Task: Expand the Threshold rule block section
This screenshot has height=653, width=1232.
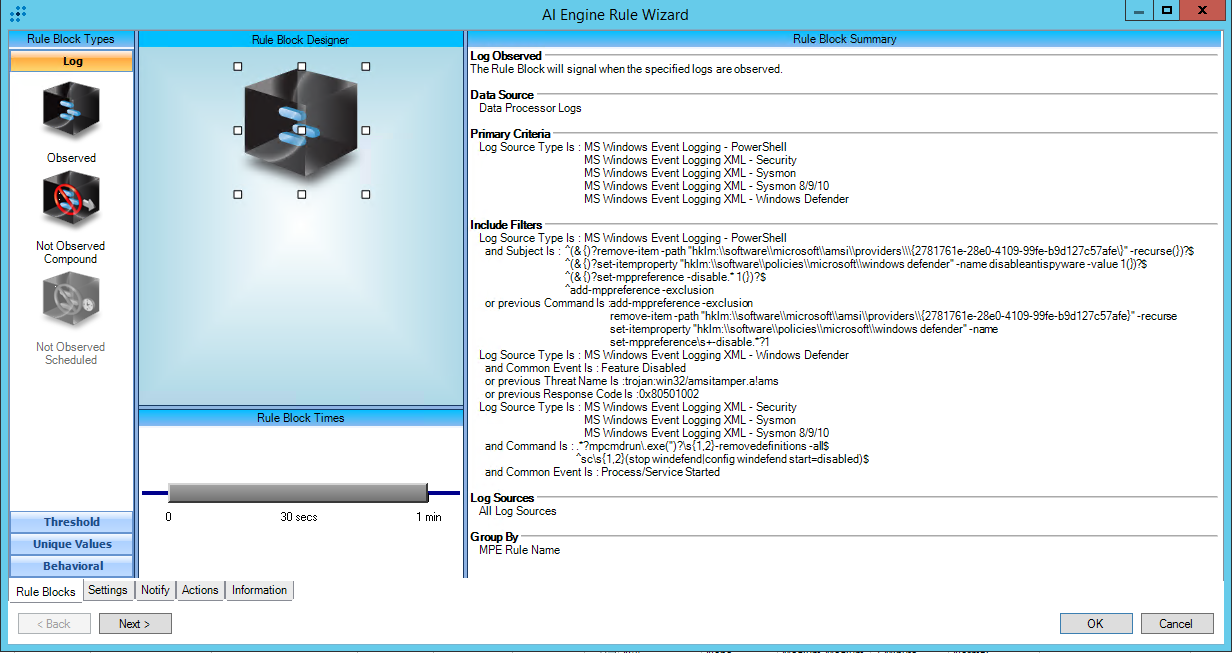Action: [x=71, y=522]
